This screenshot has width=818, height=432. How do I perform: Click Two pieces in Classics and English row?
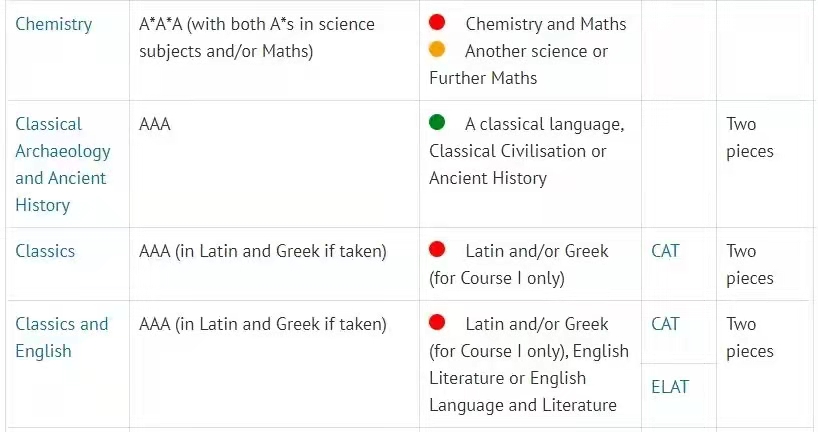[750, 338]
